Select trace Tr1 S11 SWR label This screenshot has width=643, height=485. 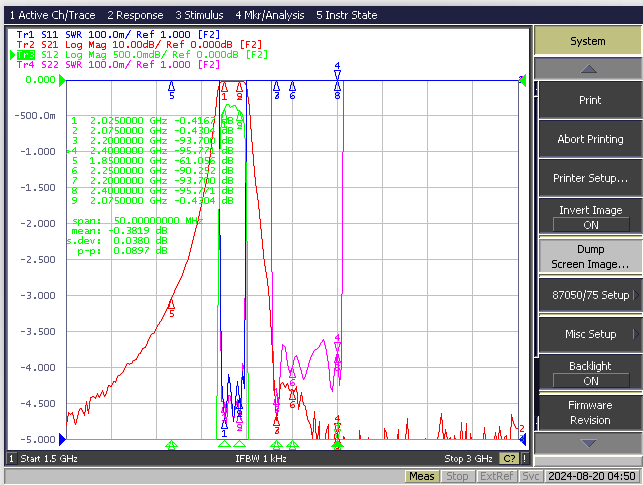pos(118,34)
